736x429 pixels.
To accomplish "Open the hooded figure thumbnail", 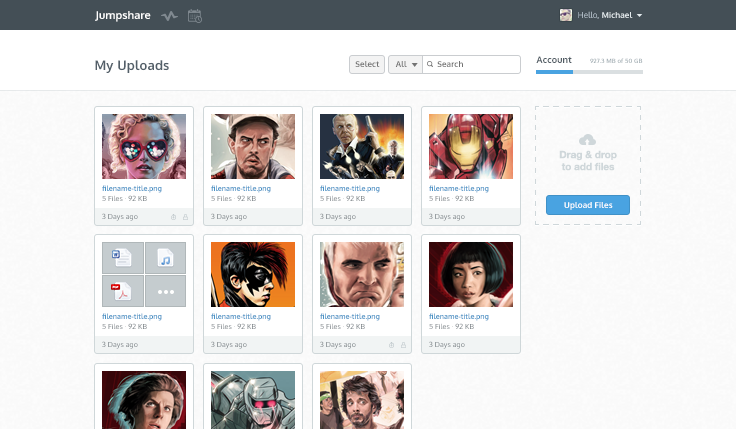I will pos(144,400).
